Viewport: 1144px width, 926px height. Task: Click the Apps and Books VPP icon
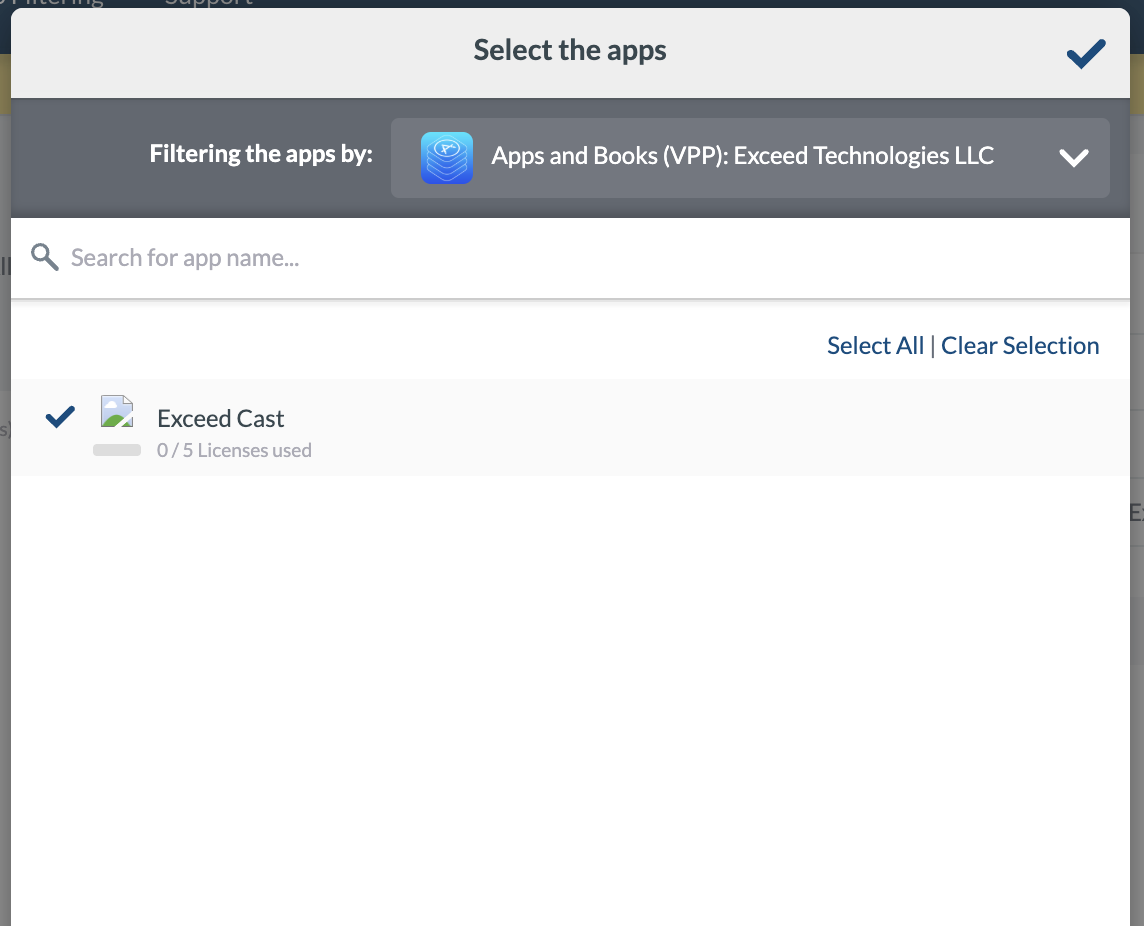[447, 158]
